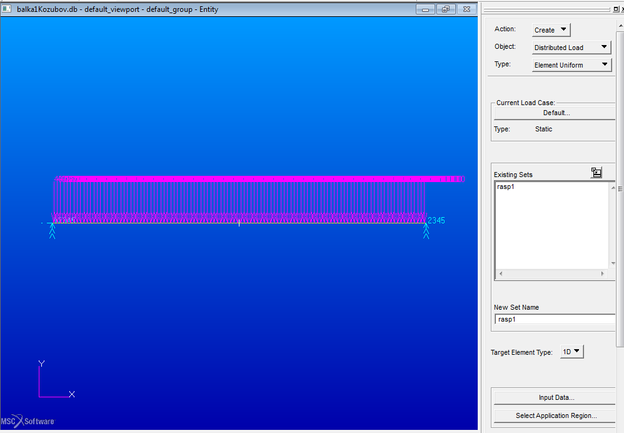Minimize the viewport window

[x=425, y=8]
